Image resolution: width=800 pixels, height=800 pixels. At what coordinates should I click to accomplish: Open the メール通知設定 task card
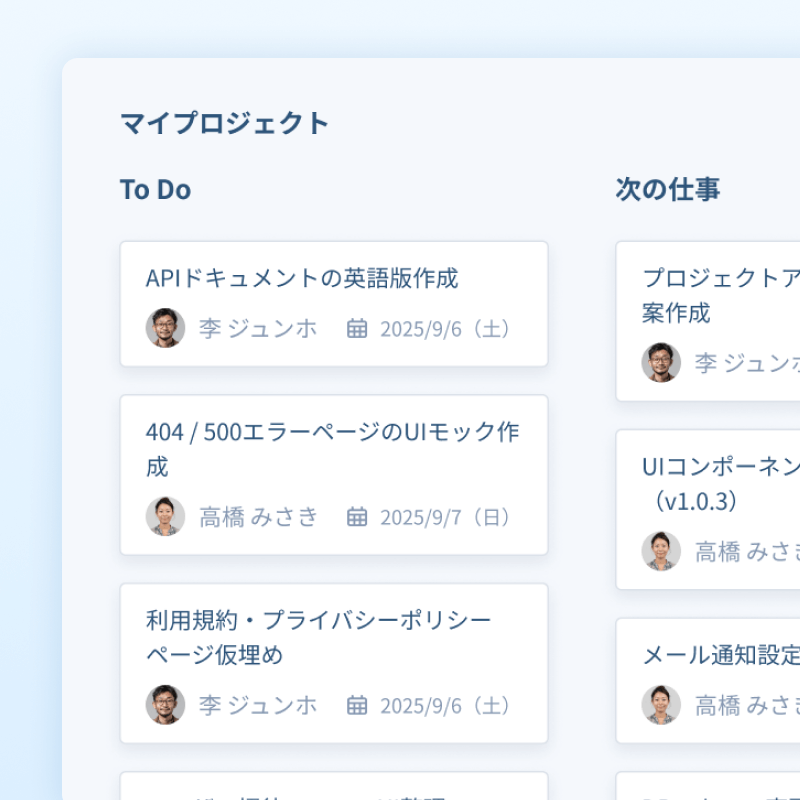pyautogui.click(x=721, y=656)
